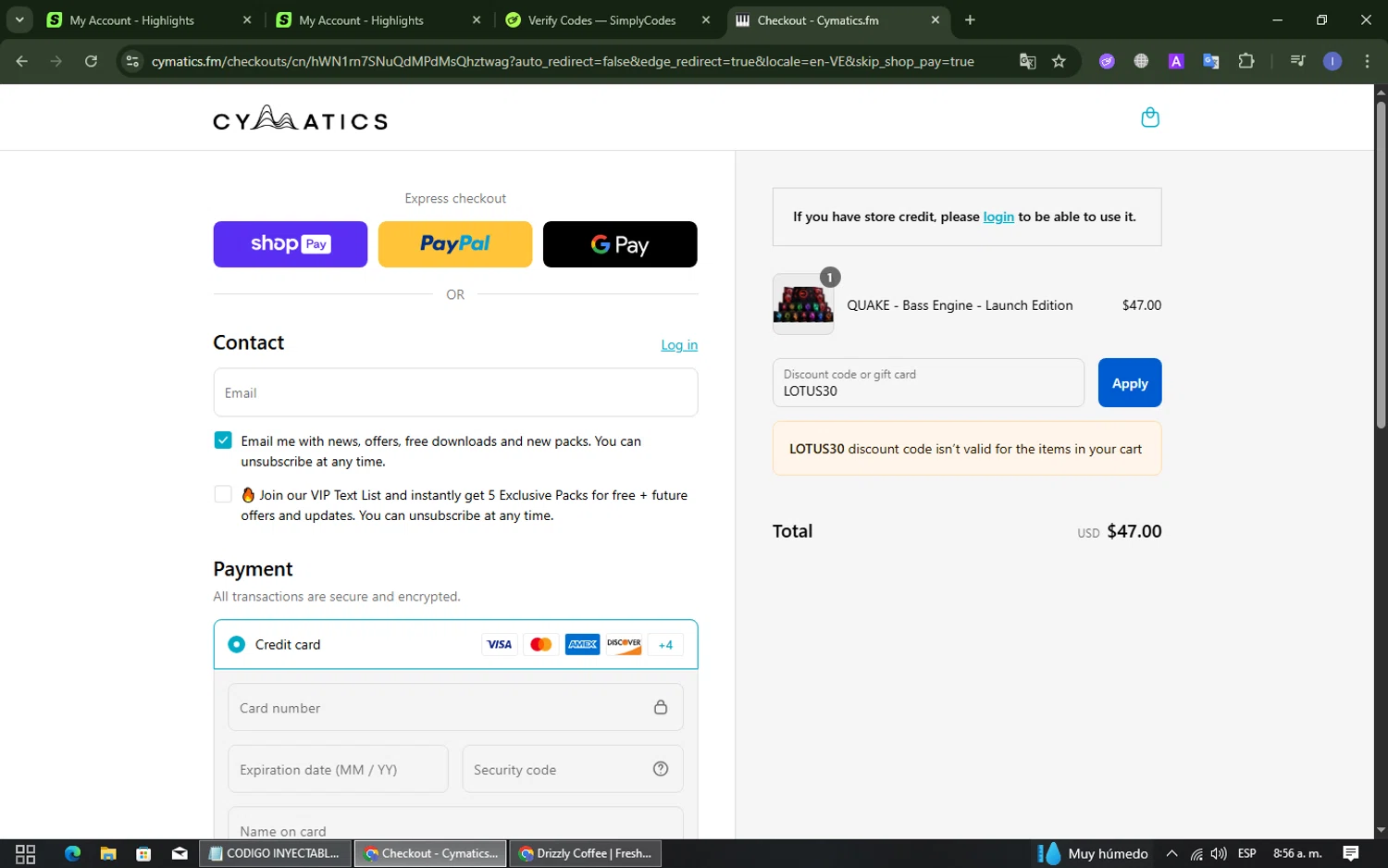This screenshot has width=1388, height=868.
Task: Focus the Security code field
Action: [x=573, y=769]
